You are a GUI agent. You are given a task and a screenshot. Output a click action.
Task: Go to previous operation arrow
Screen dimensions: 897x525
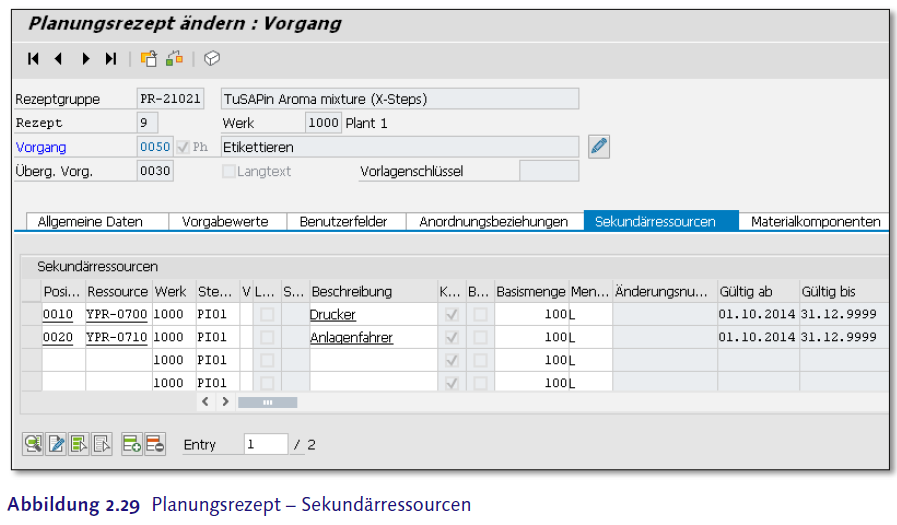click(58, 59)
